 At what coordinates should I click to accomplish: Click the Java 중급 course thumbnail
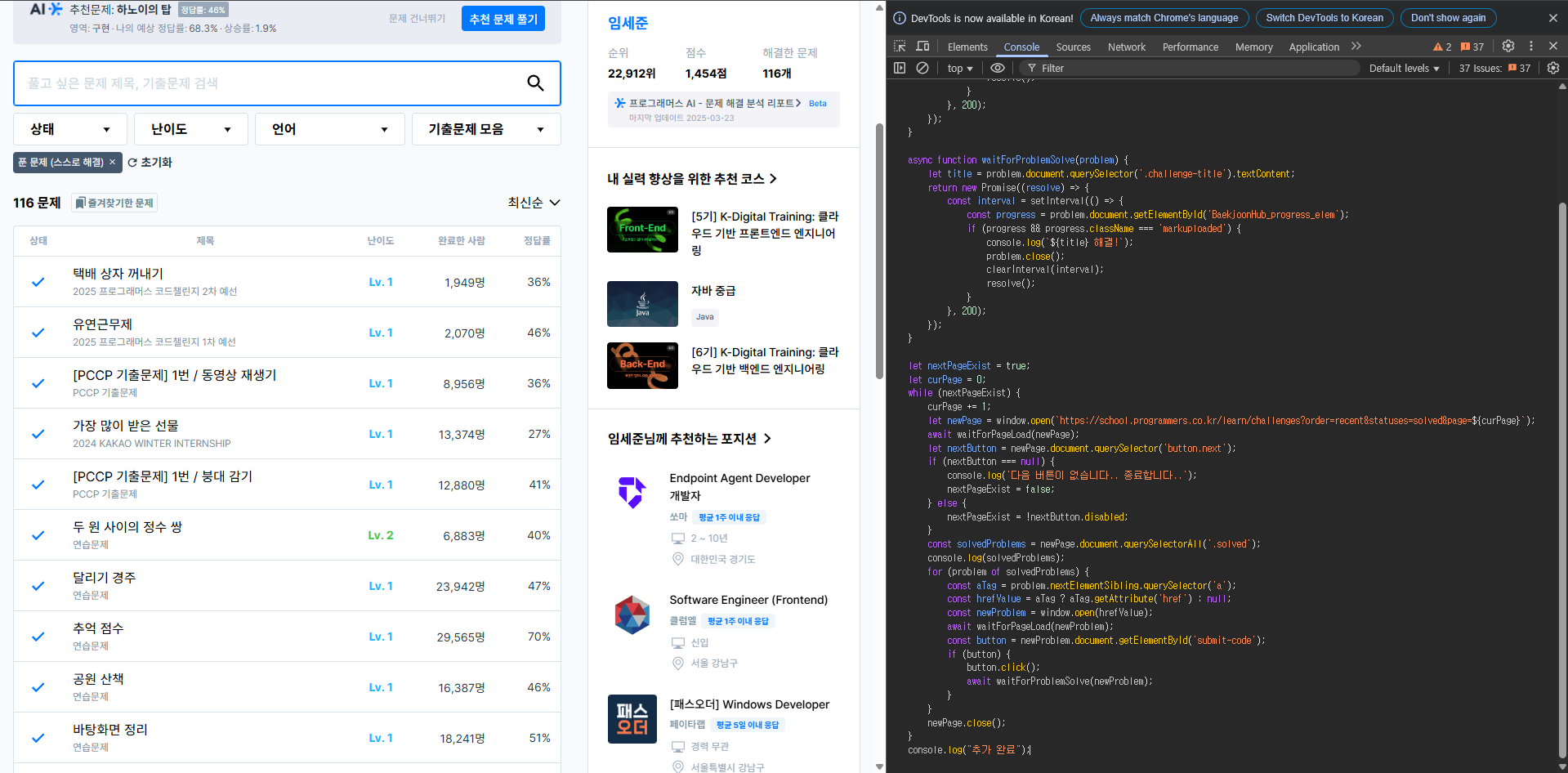coord(642,304)
